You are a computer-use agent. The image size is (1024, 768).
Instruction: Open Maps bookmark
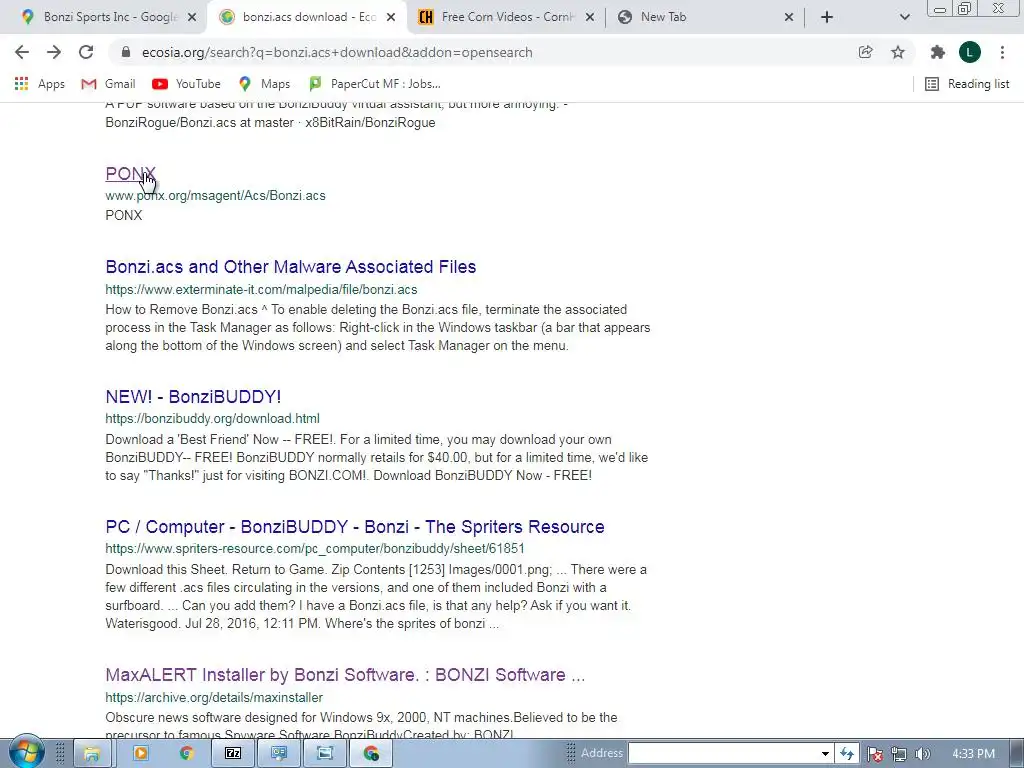264,84
